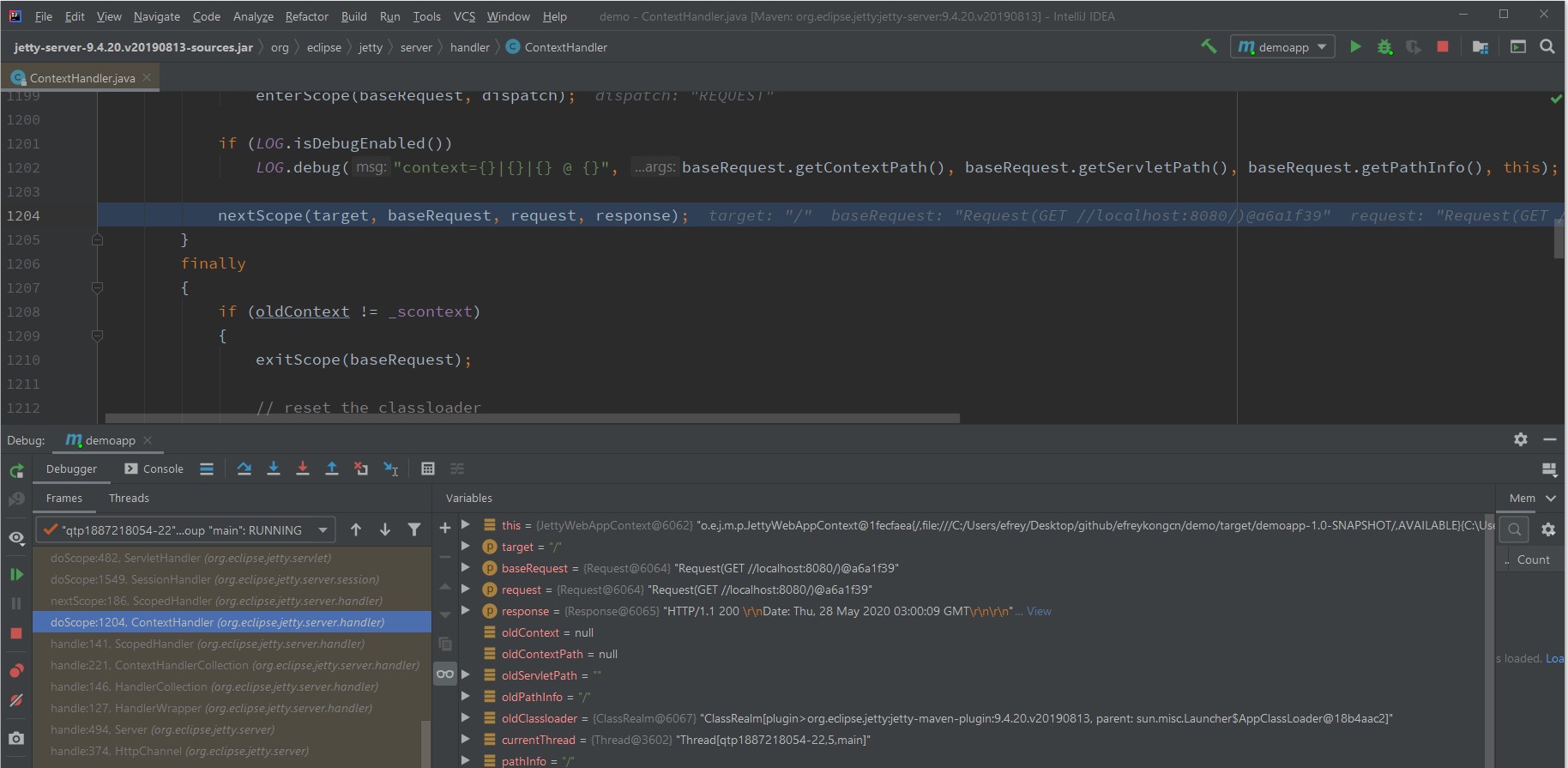Image resolution: width=1568 pixels, height=768 pixels.
Task: Toggle the frames filter funnel
Action: [414, 529]
